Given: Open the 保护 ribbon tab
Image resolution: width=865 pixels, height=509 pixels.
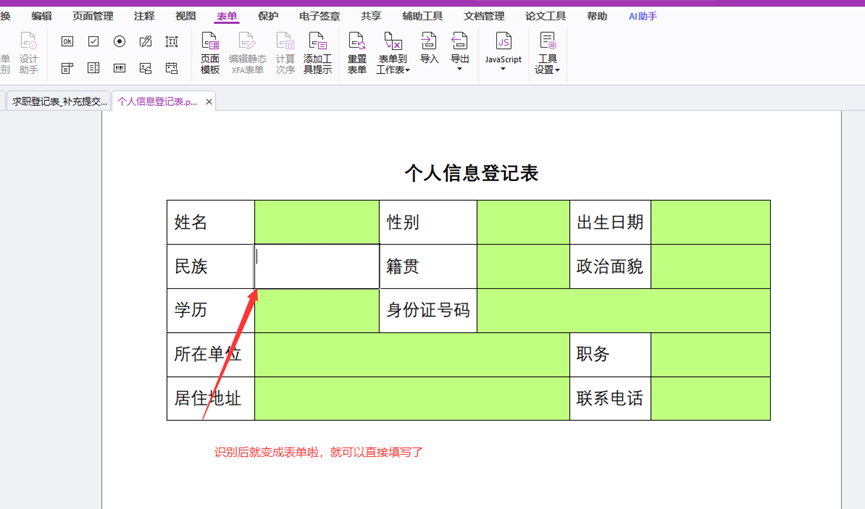Looking at the screenshot, I should click(268, 16).
